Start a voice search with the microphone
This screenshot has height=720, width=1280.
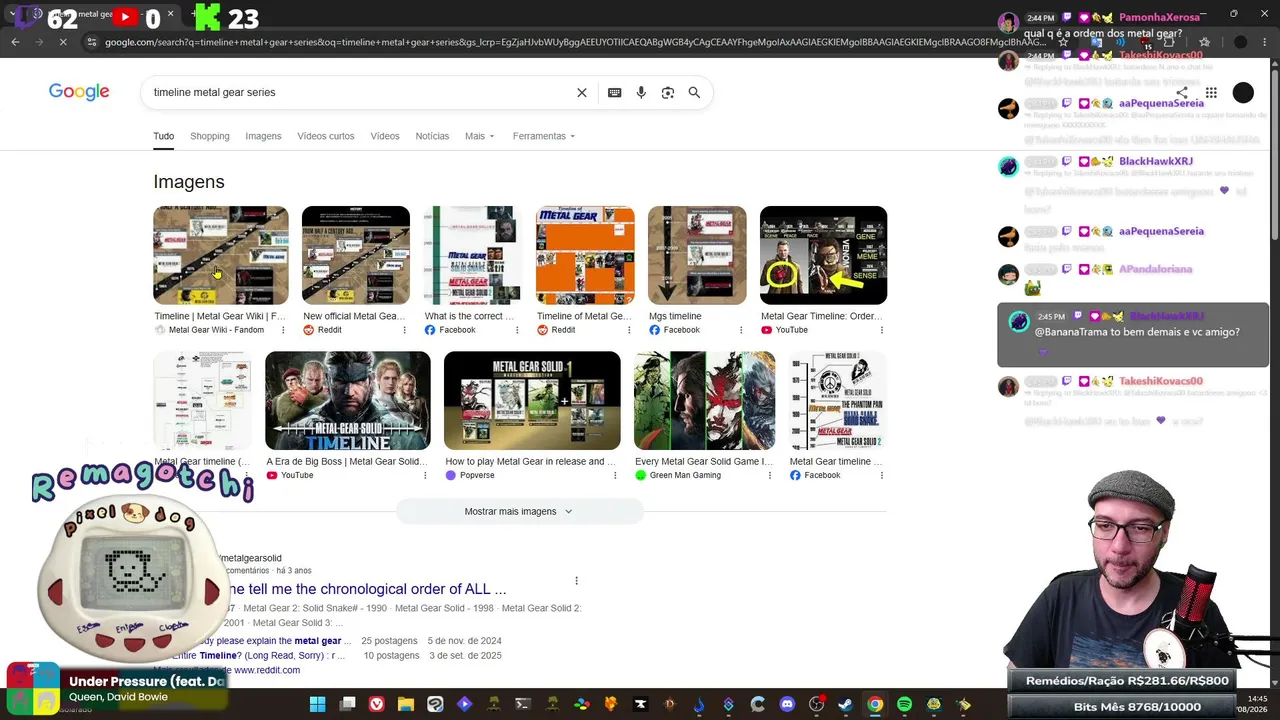tap(641, 92)
